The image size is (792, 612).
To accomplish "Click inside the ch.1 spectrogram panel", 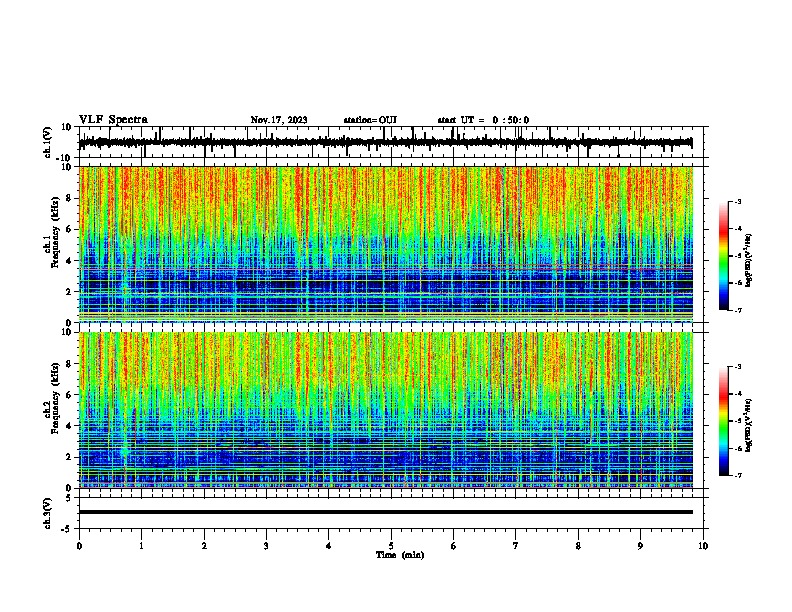I will tap(385, 244).
